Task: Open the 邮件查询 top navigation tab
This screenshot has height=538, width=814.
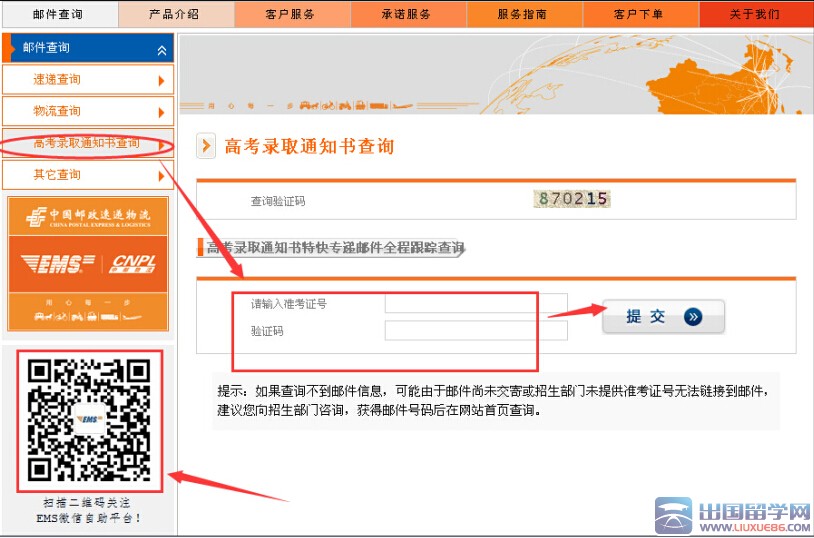Action: click(58, 14)
